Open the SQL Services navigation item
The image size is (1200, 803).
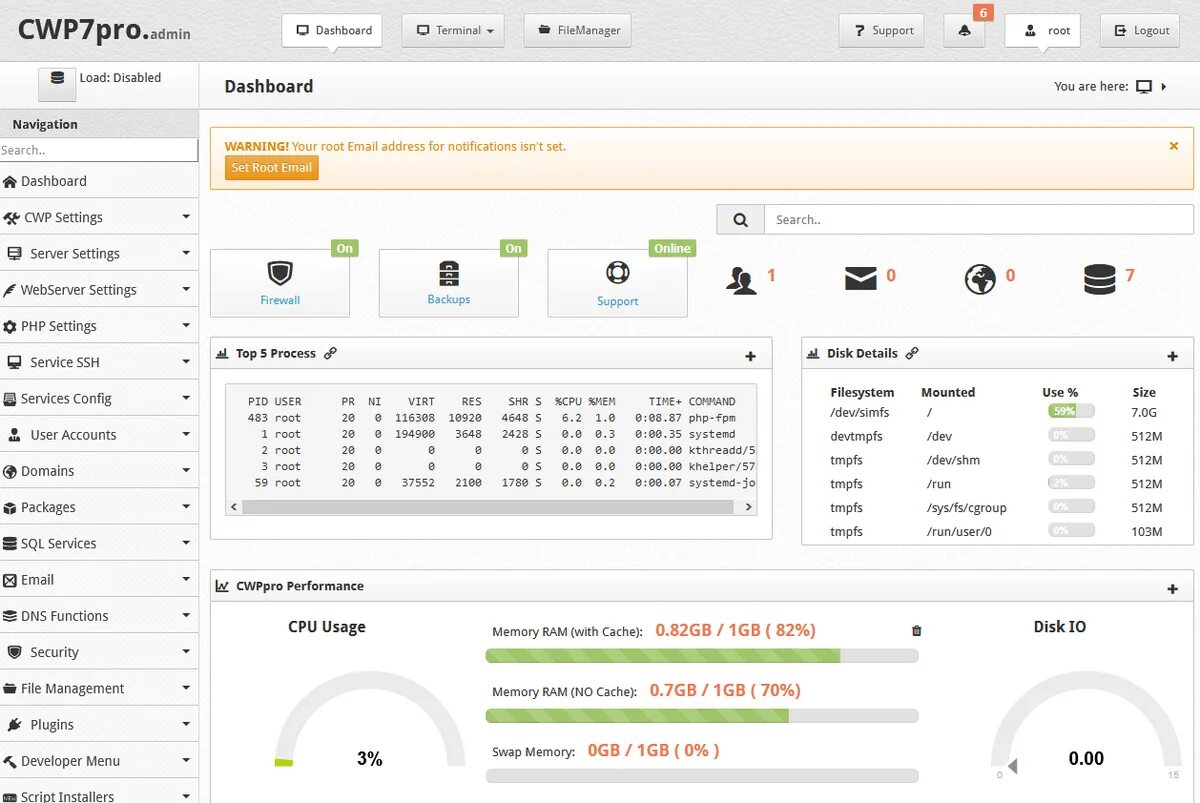pos(99,543)
